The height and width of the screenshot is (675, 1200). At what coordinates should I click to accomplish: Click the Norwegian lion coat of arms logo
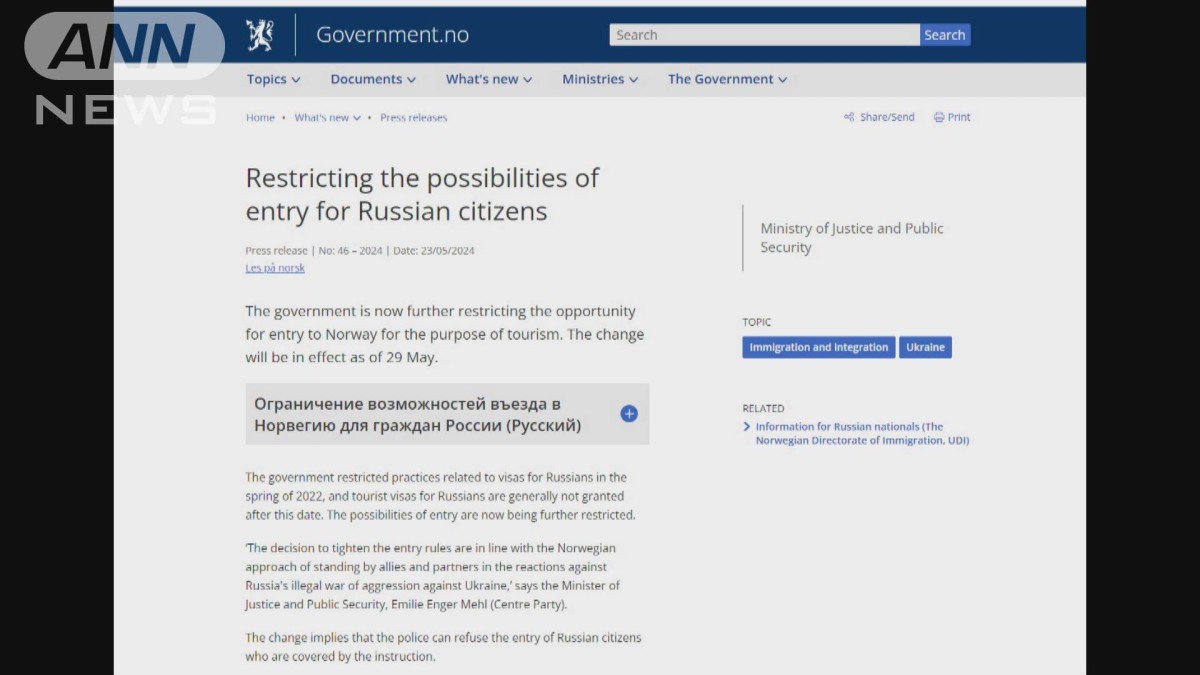(260, 35)
